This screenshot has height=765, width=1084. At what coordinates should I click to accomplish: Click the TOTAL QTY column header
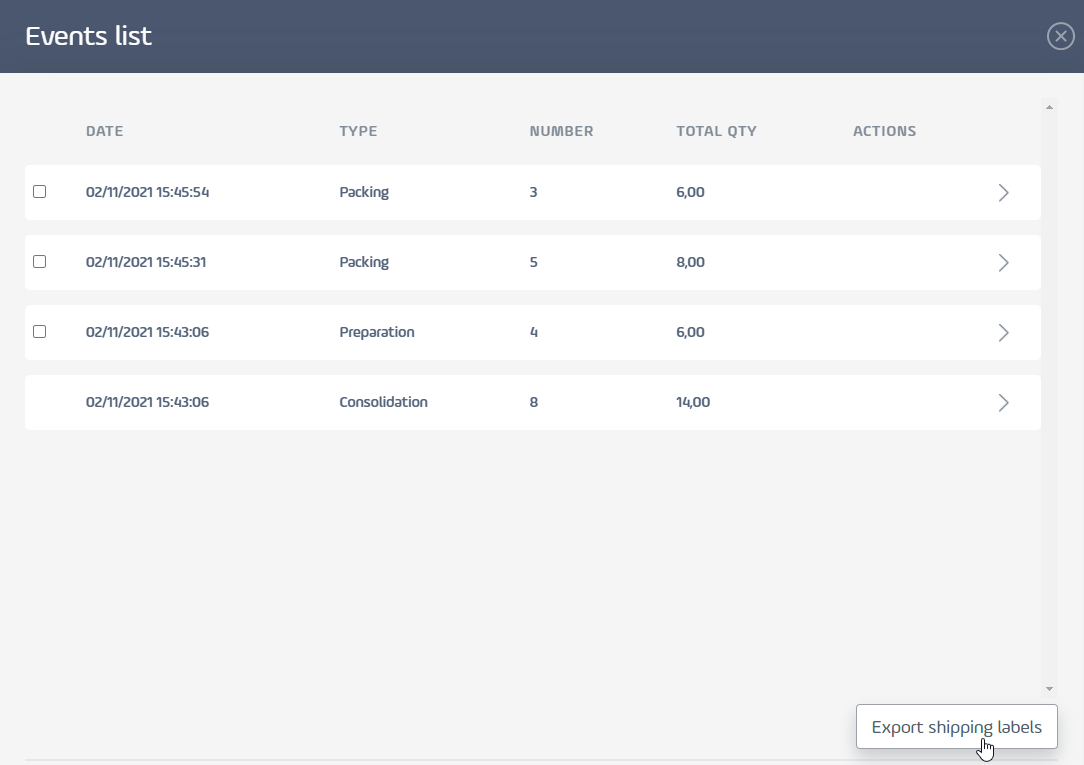[716, 131]
